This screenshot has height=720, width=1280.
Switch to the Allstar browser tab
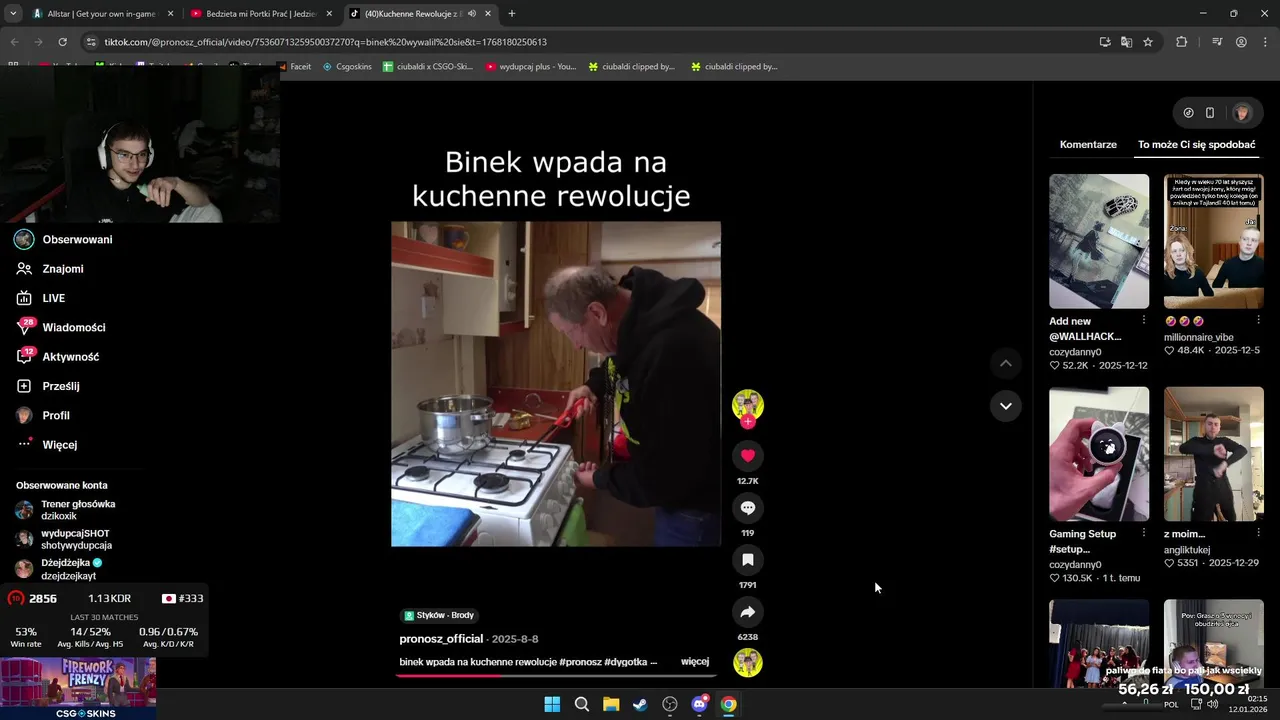[100, 14]
